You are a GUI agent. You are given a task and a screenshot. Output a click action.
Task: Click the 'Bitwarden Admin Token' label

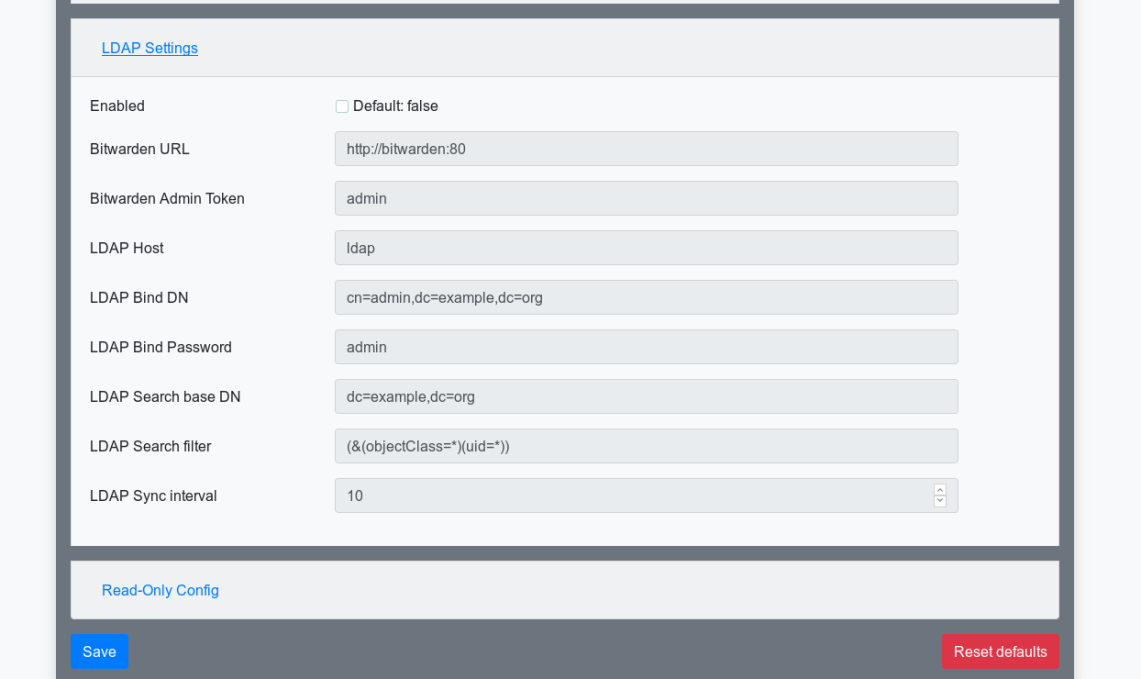pos(167,198)
